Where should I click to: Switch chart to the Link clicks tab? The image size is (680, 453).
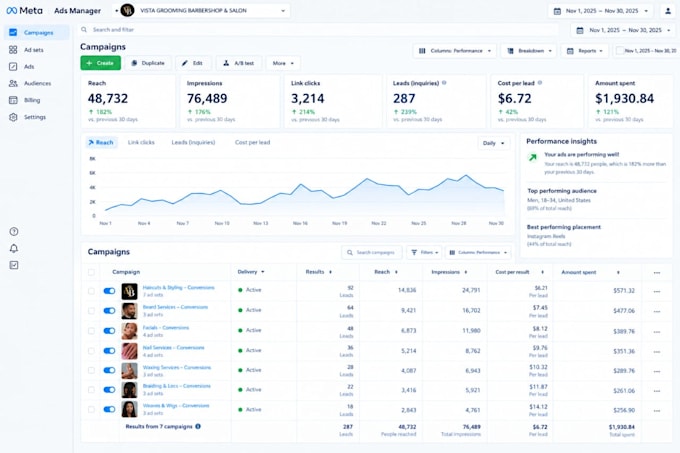pos(141,142)
